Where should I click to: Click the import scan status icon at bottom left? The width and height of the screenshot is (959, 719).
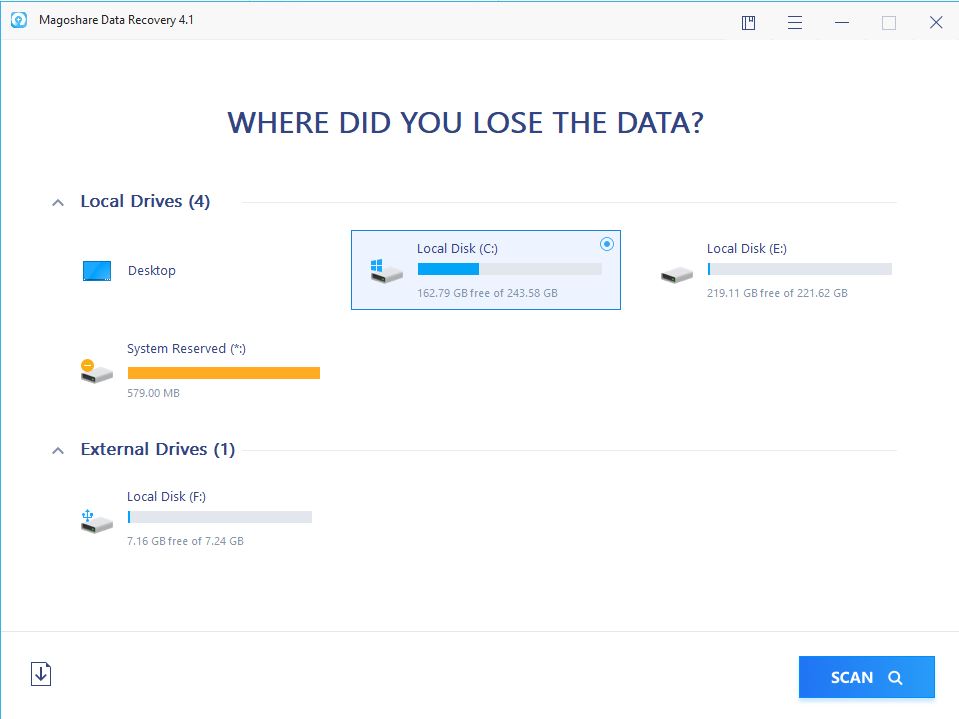(41, 675)
